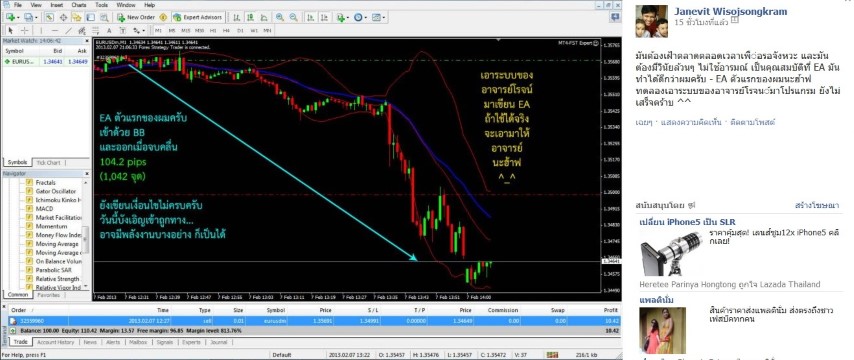Choose the M15 timeframe button
This screenshot has width=854, height=360.
tap(186, 30)
